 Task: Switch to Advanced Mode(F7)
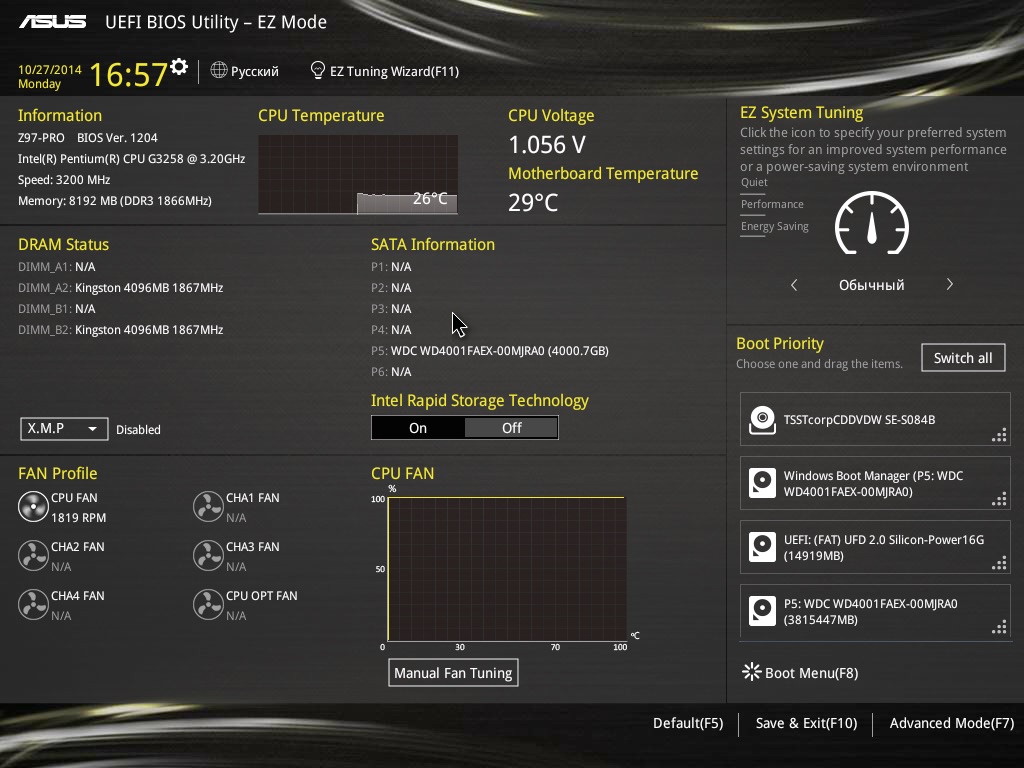coord(952,723)
